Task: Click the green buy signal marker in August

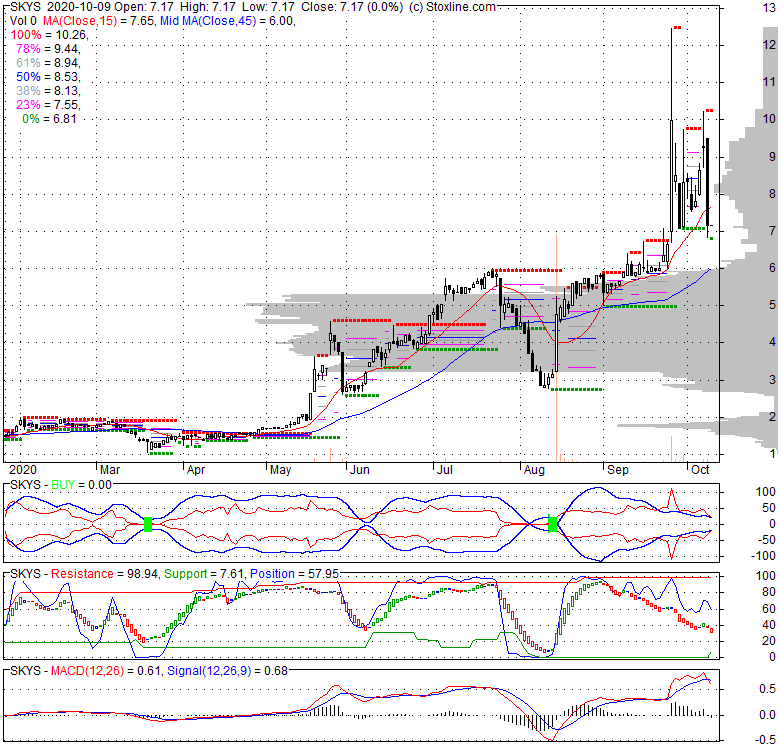Action: point(552,524)
